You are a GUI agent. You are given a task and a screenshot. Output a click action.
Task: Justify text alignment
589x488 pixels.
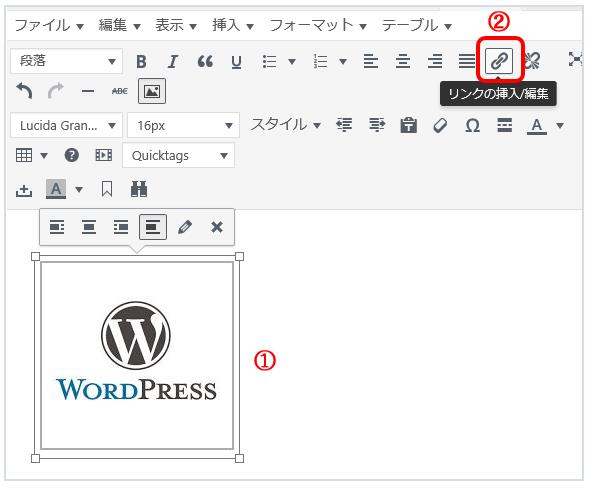(467, 61)
